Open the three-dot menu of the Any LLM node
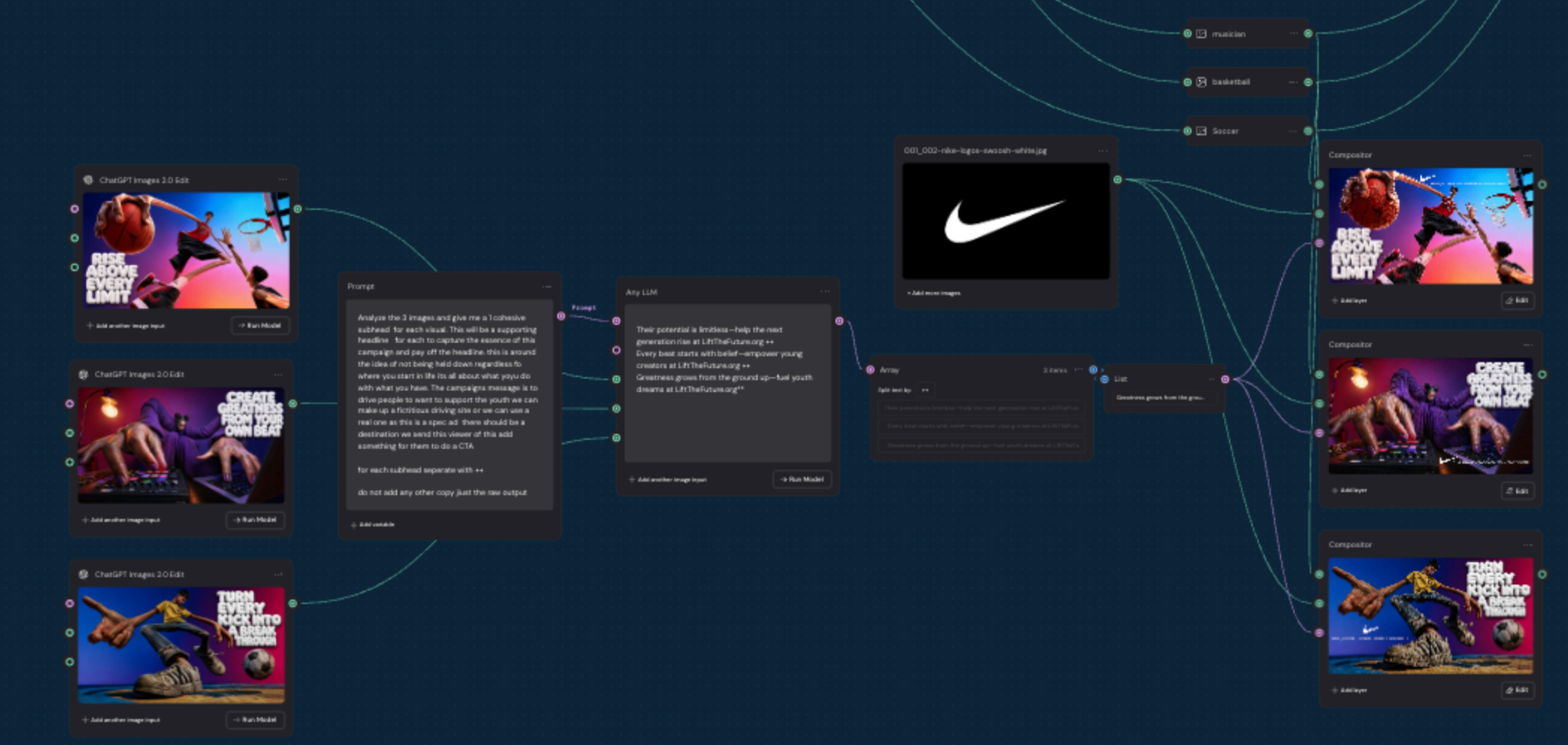Screen dimensions: 1568x745 (825, 291)
